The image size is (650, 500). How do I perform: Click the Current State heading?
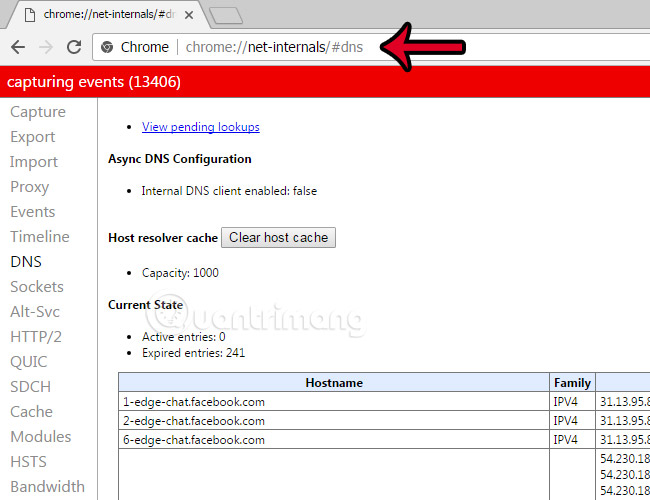(x=145, y=305)
